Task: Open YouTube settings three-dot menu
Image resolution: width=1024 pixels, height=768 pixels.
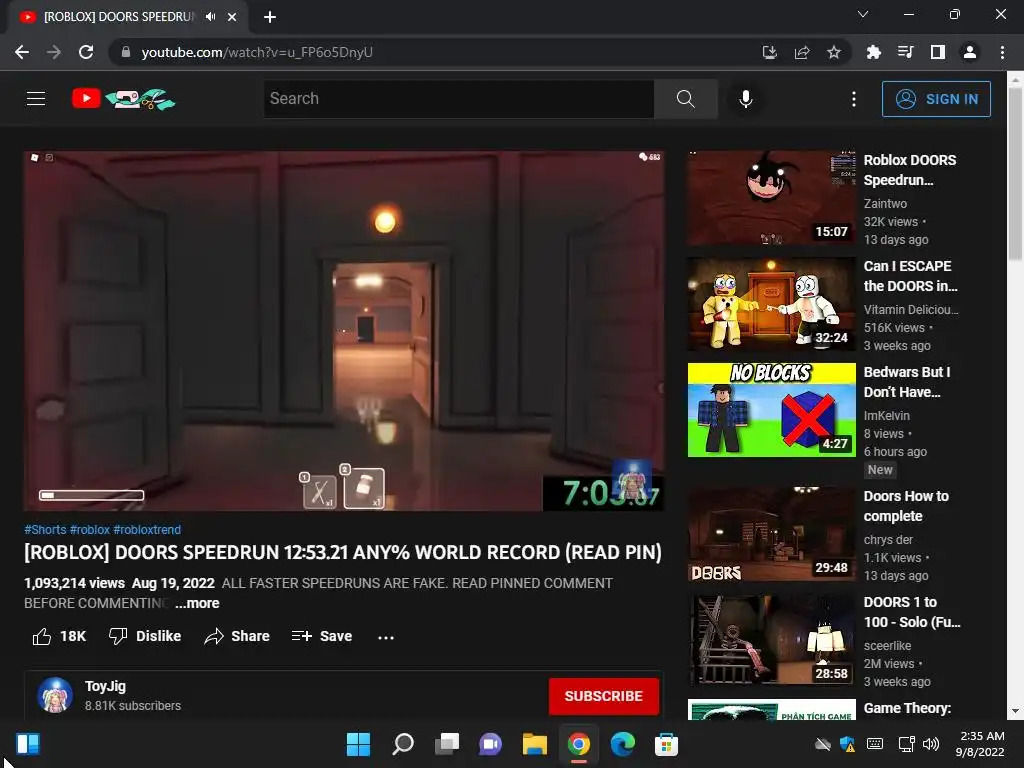Action: pos(854,99)
